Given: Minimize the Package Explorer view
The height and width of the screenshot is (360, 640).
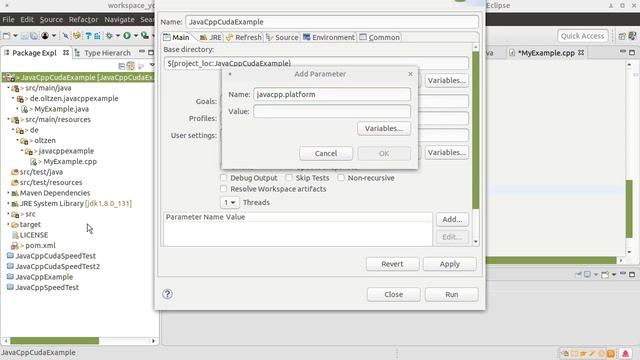Looking at the screenshot, I should (142, 52).
